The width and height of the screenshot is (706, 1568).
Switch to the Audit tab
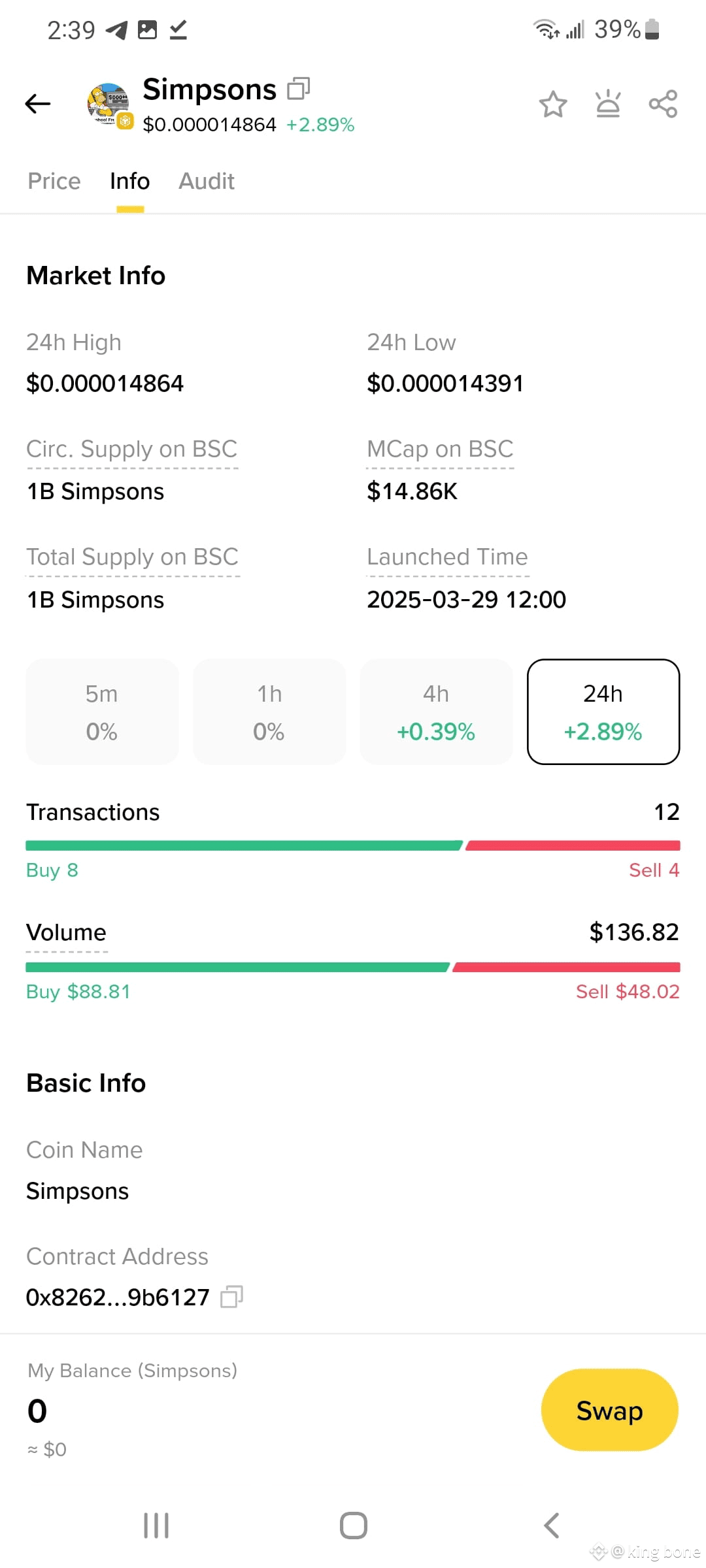pos(207,181)
